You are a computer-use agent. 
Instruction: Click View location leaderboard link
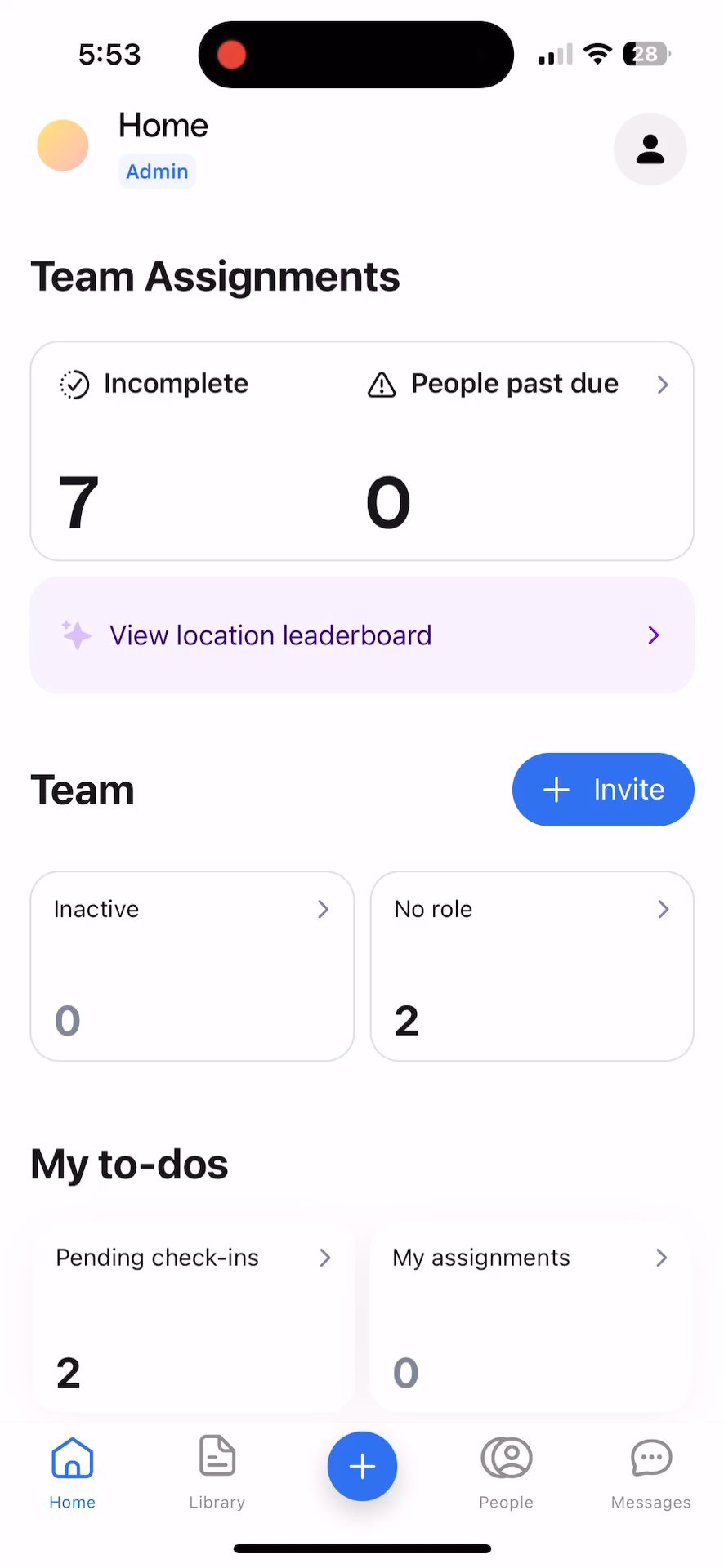[x=270, y=635]
